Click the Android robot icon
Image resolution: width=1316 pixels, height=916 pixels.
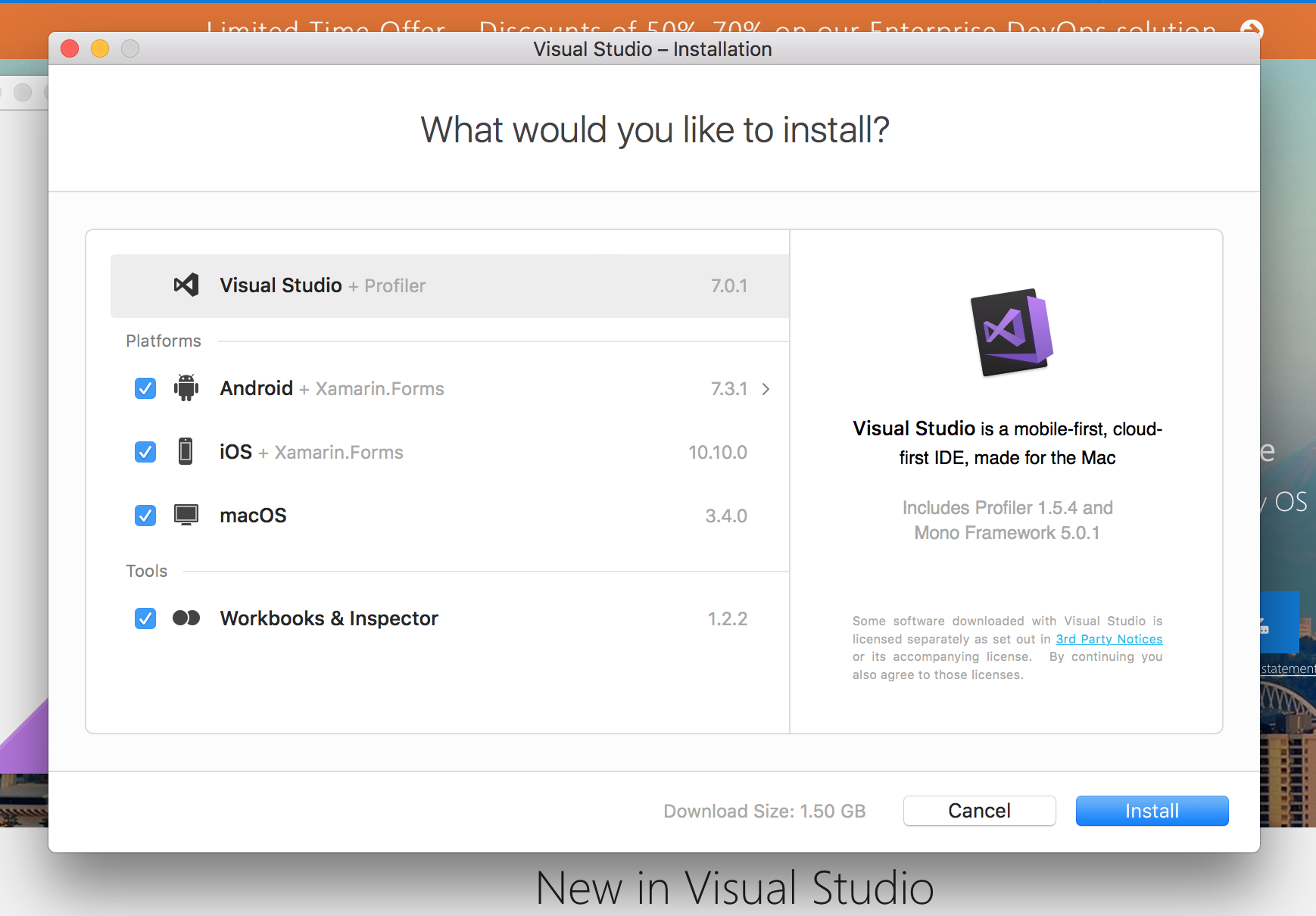[186, 388]
